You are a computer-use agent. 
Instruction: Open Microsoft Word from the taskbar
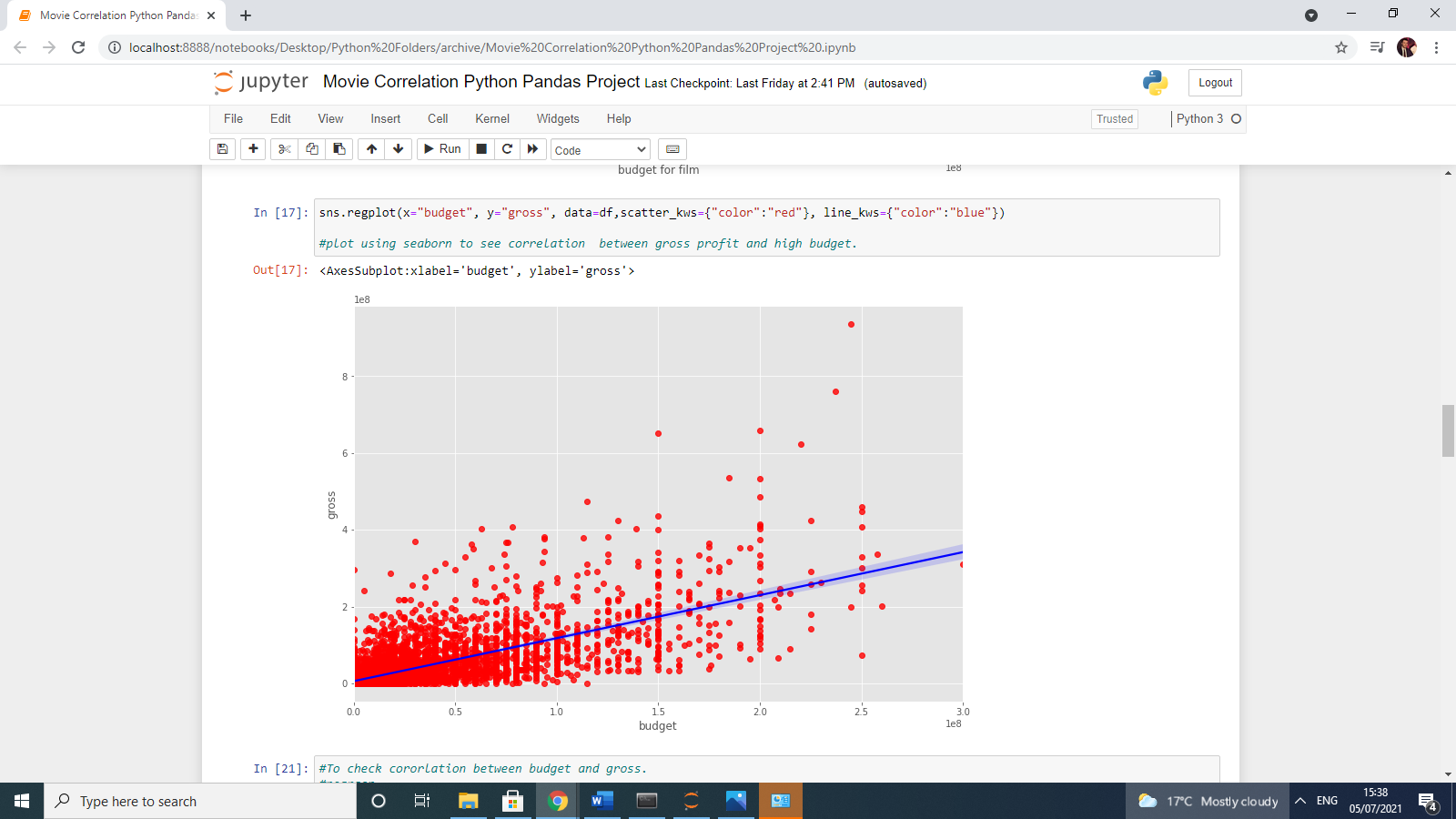[601, 801]
